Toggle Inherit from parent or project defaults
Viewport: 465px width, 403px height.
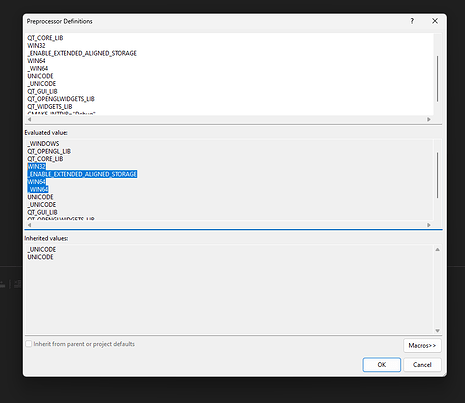pyautogui.click(x=29, y=344)
